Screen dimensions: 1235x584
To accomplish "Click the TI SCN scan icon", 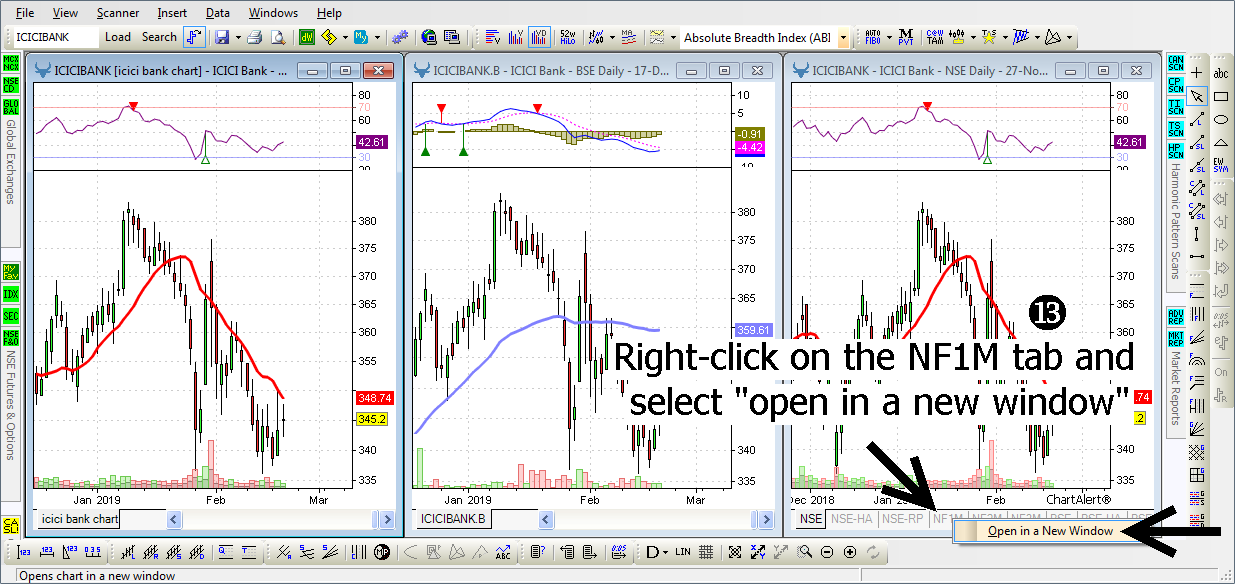I will [1175, 108].
